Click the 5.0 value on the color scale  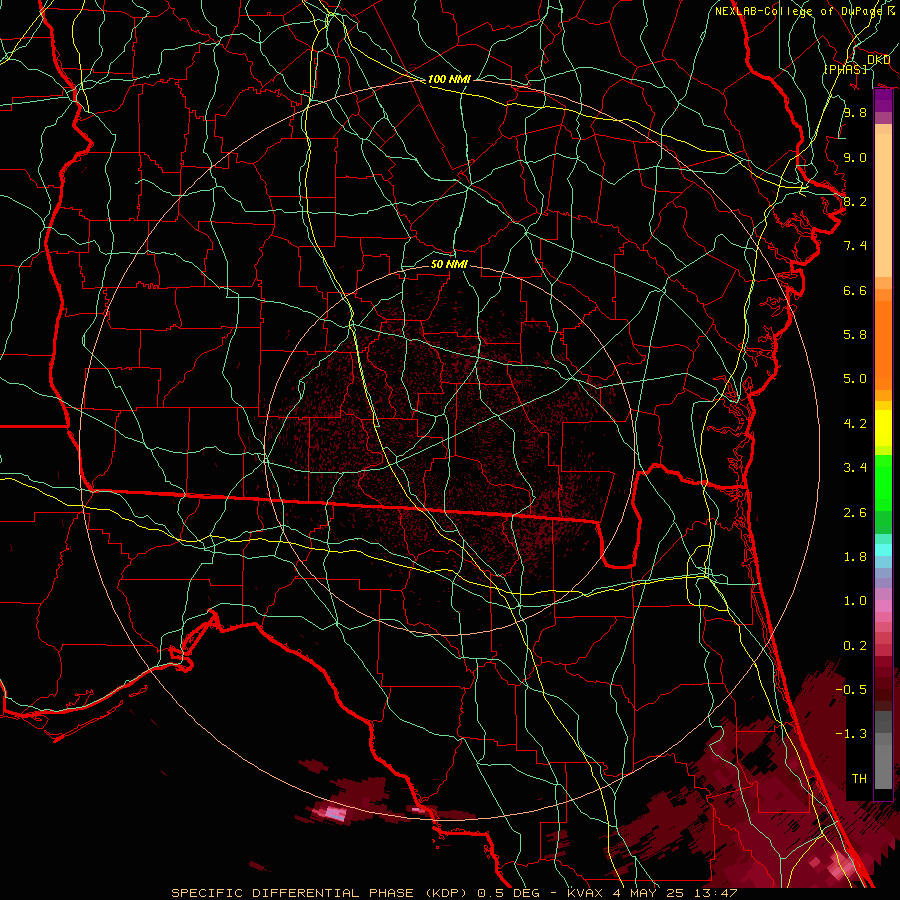(x=855, y=379)
